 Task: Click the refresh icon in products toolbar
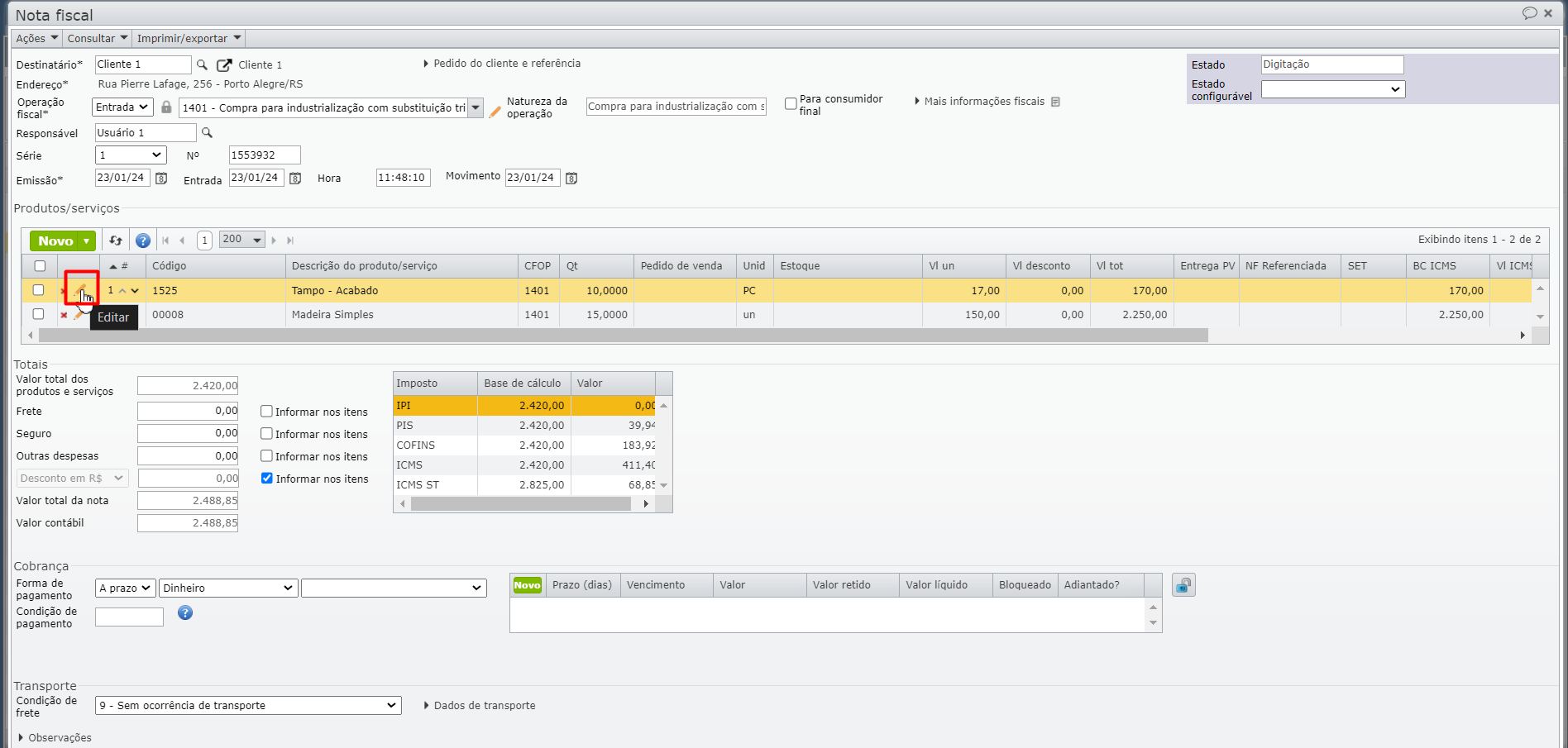(x=116, y=241)
